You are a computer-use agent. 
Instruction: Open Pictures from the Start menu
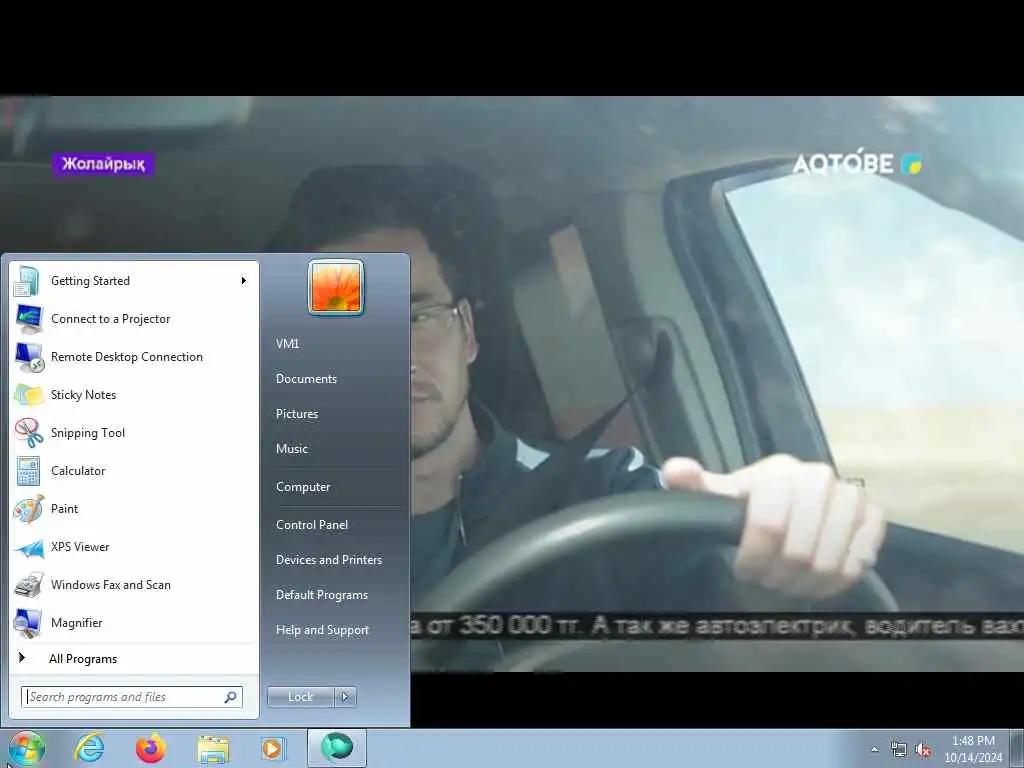pyautogui.click(x=297, y=414)
